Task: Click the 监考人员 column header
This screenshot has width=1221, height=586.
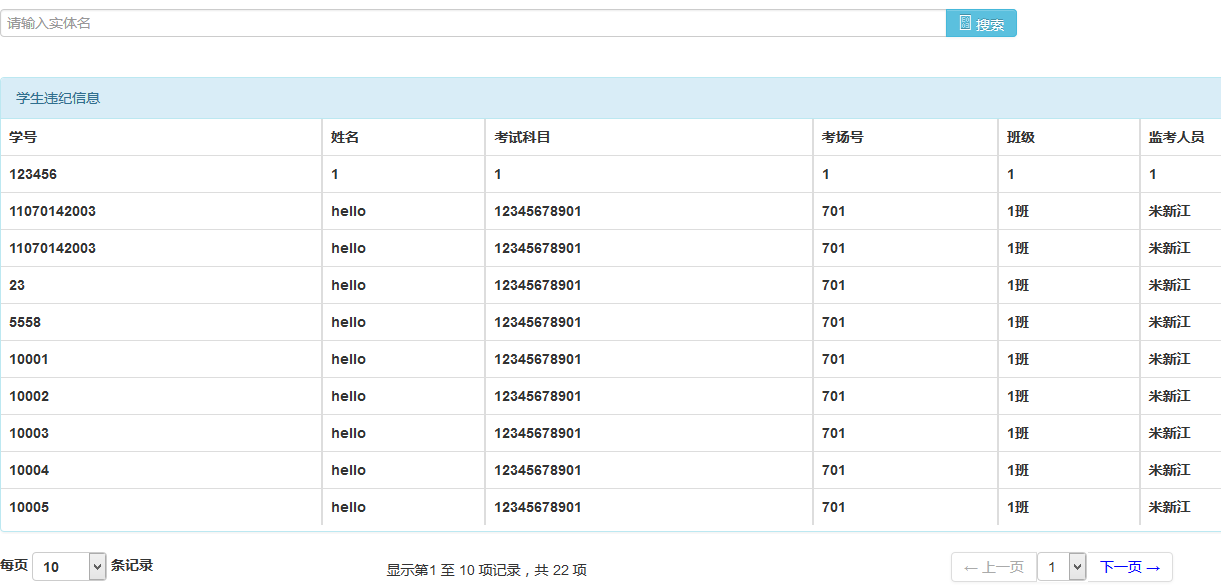Action: point(1176,137)
